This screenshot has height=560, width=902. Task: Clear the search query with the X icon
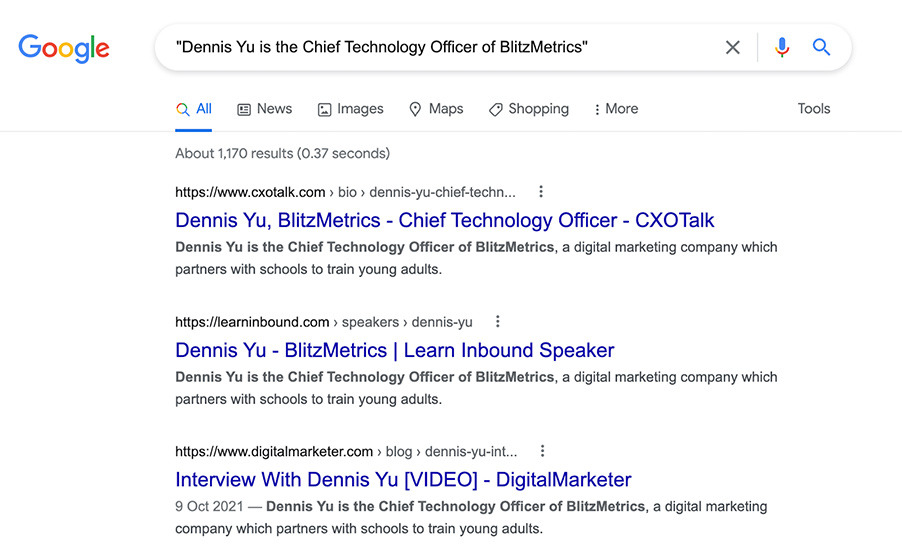click(x=732, y=47)
